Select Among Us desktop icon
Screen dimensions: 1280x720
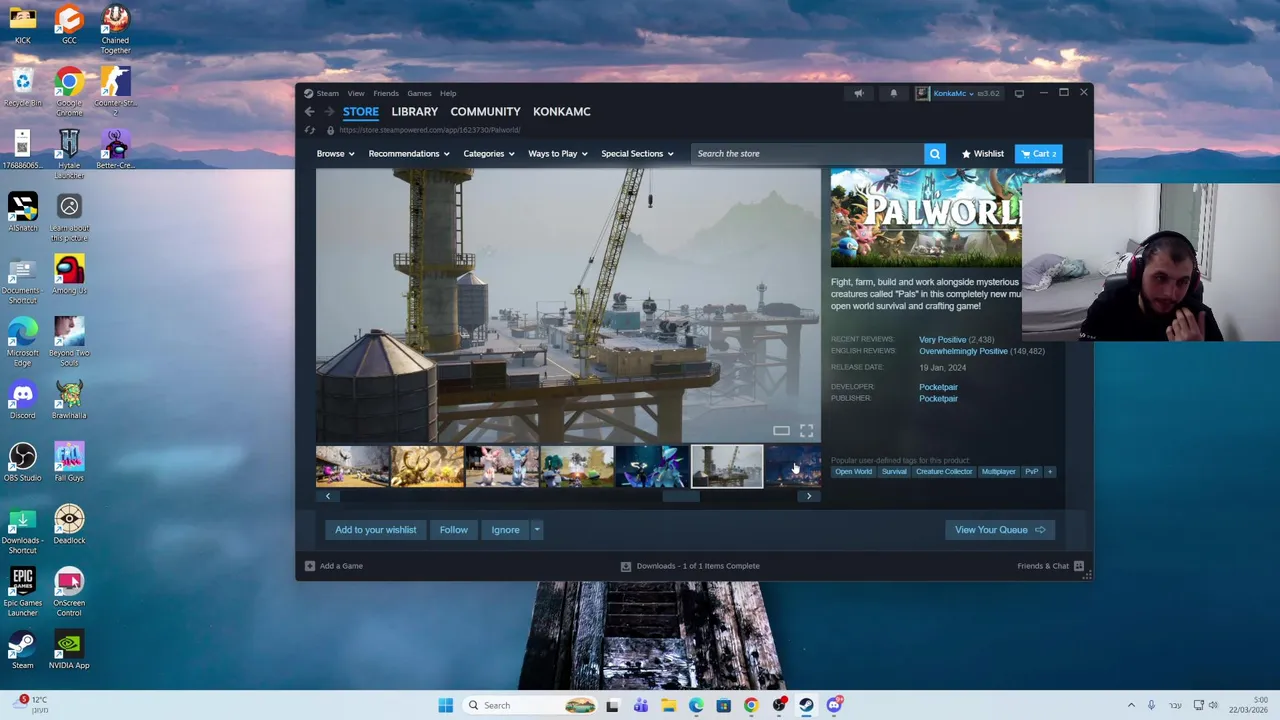click(x=69, y=275)
